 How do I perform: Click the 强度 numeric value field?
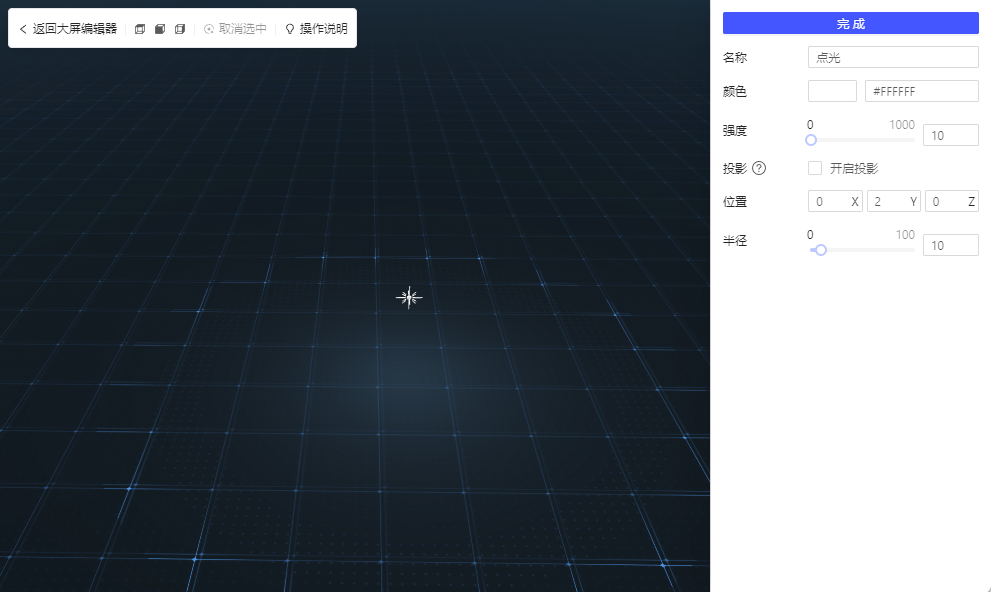[951, 135]
